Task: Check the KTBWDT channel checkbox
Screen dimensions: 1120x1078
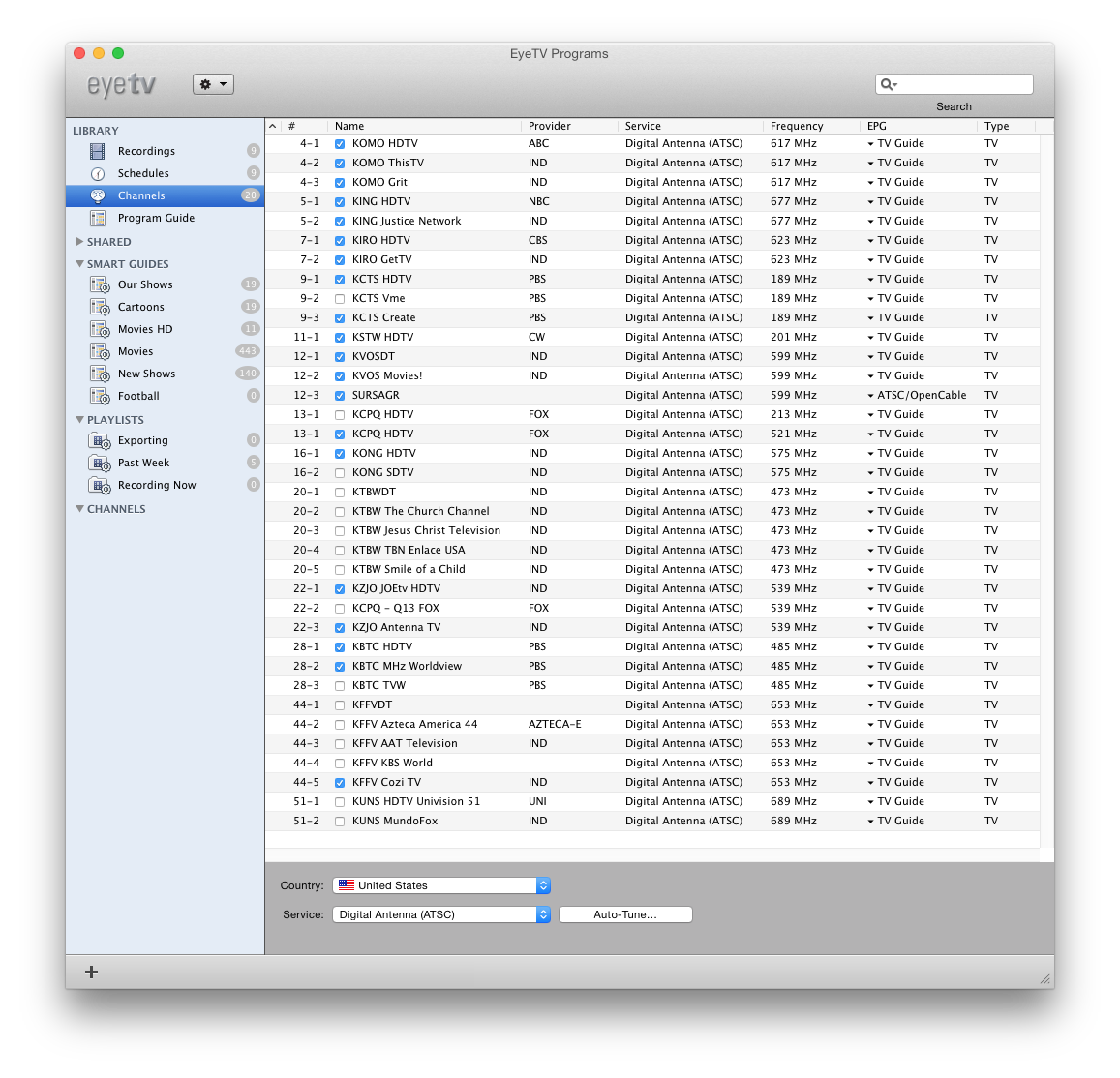Action: [340, 492]
